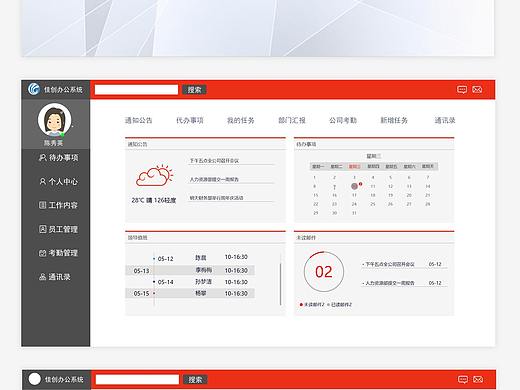Open 个人中心 in the sidebar
520x390 pixels.
[x=58, y=182]
